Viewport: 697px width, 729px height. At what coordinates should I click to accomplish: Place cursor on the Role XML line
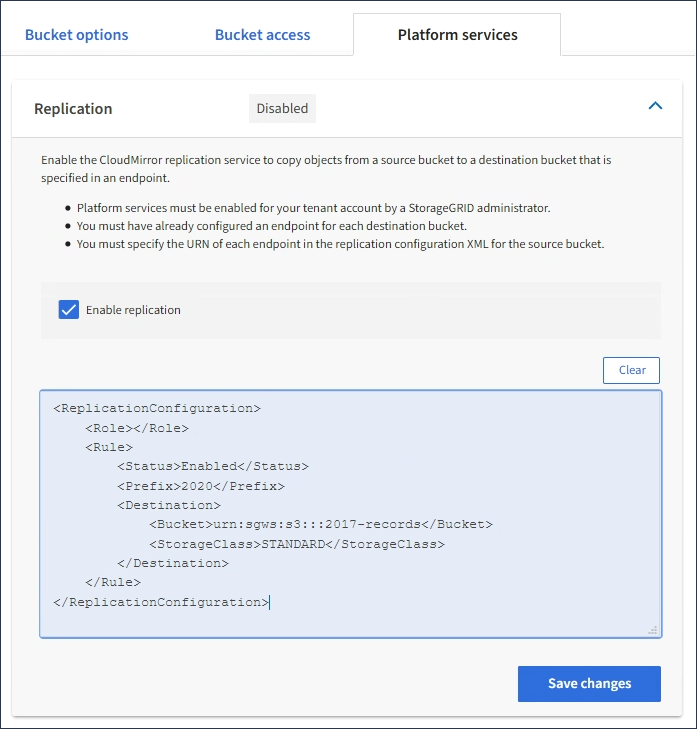pyautogui.click(x=136, y=428)
